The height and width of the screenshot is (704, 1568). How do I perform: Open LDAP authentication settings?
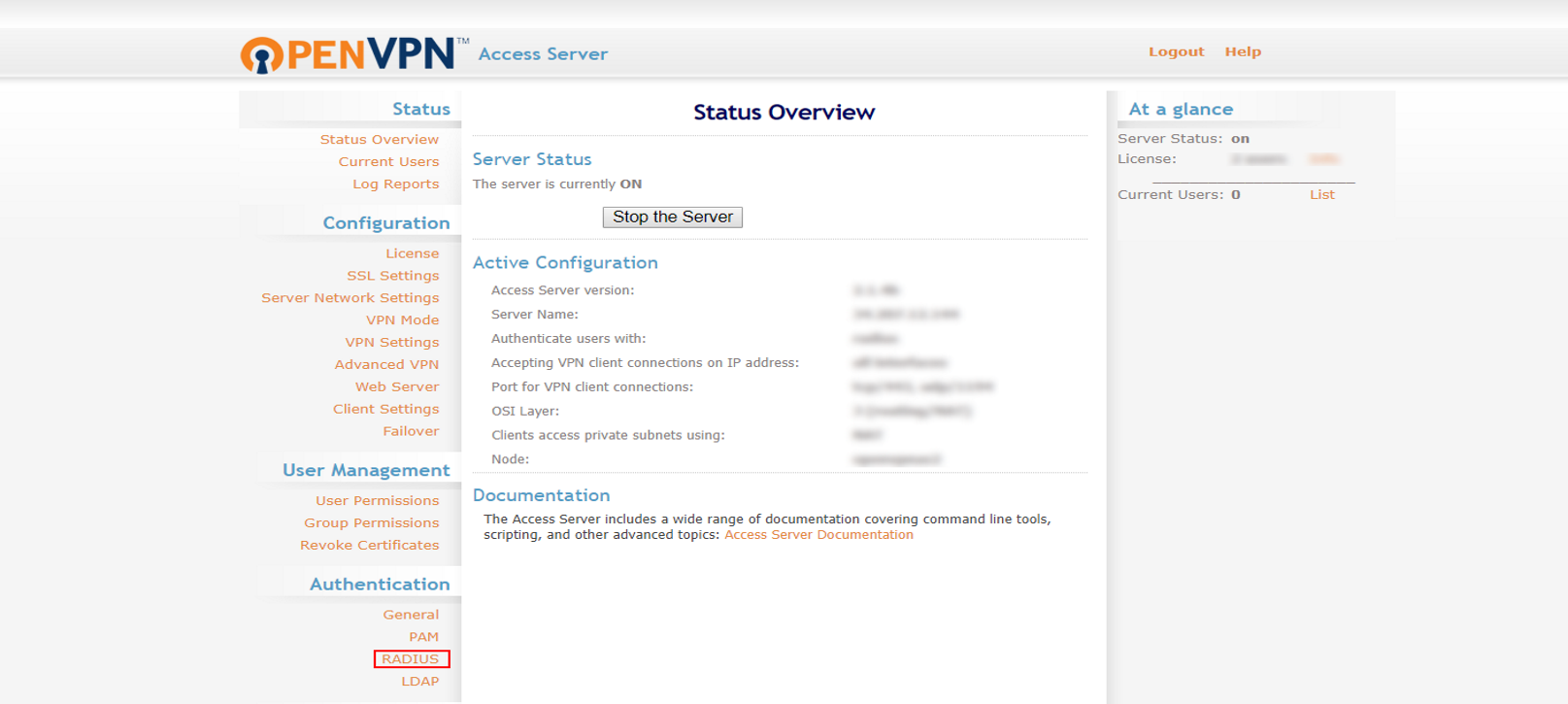point(420,682)
